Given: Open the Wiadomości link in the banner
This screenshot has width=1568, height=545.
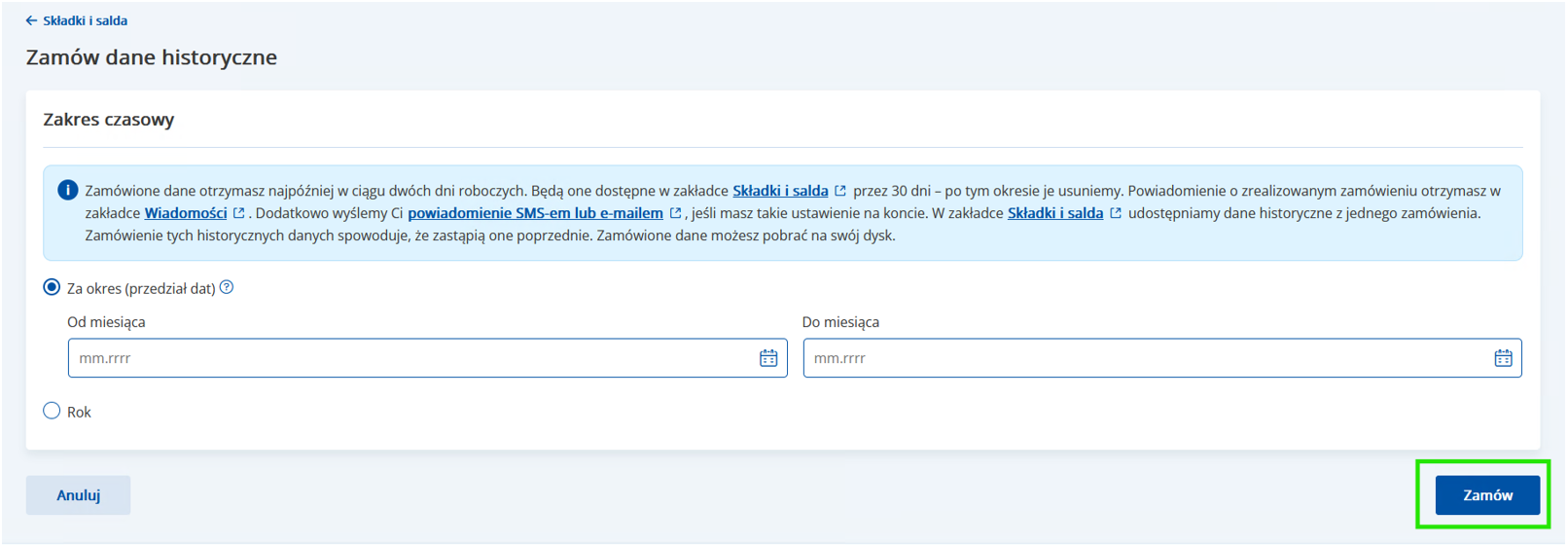Looking at the screenshot, I should (x=185, y=213).
